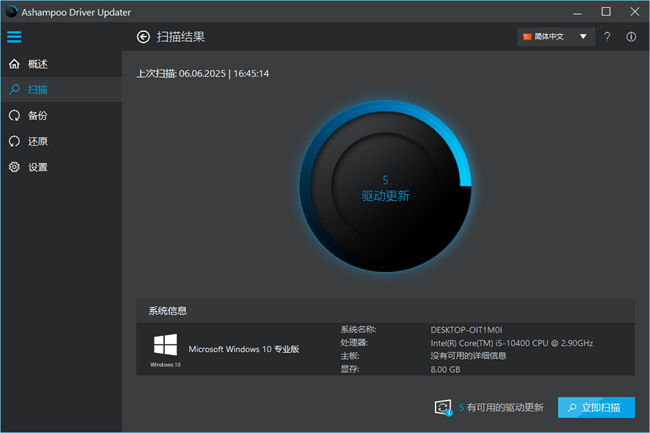Click the driver update icon near the bottom

point(444,407)
